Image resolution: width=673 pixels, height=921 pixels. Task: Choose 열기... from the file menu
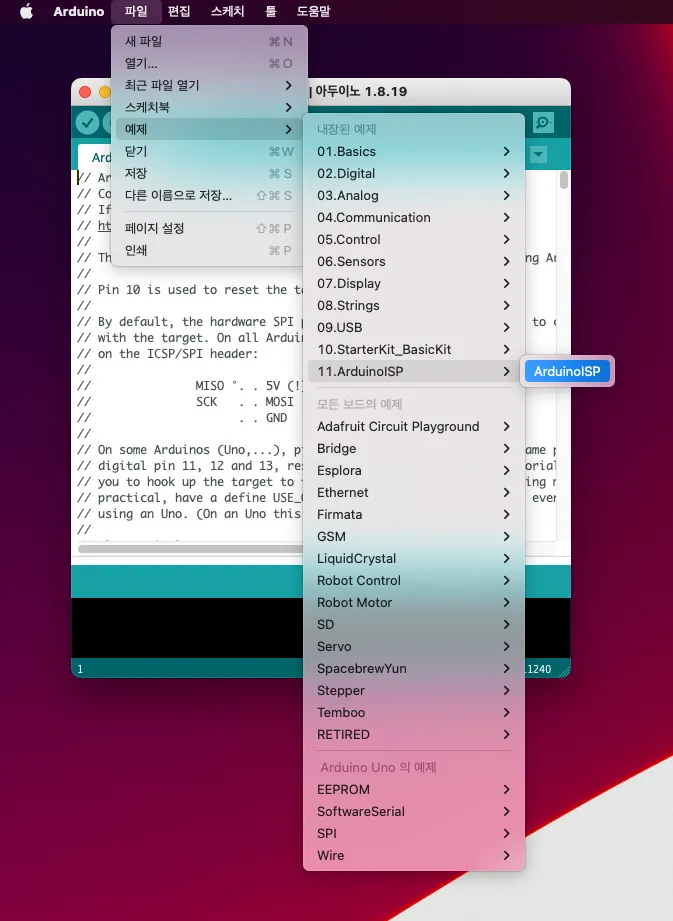(x=209, y=63)
